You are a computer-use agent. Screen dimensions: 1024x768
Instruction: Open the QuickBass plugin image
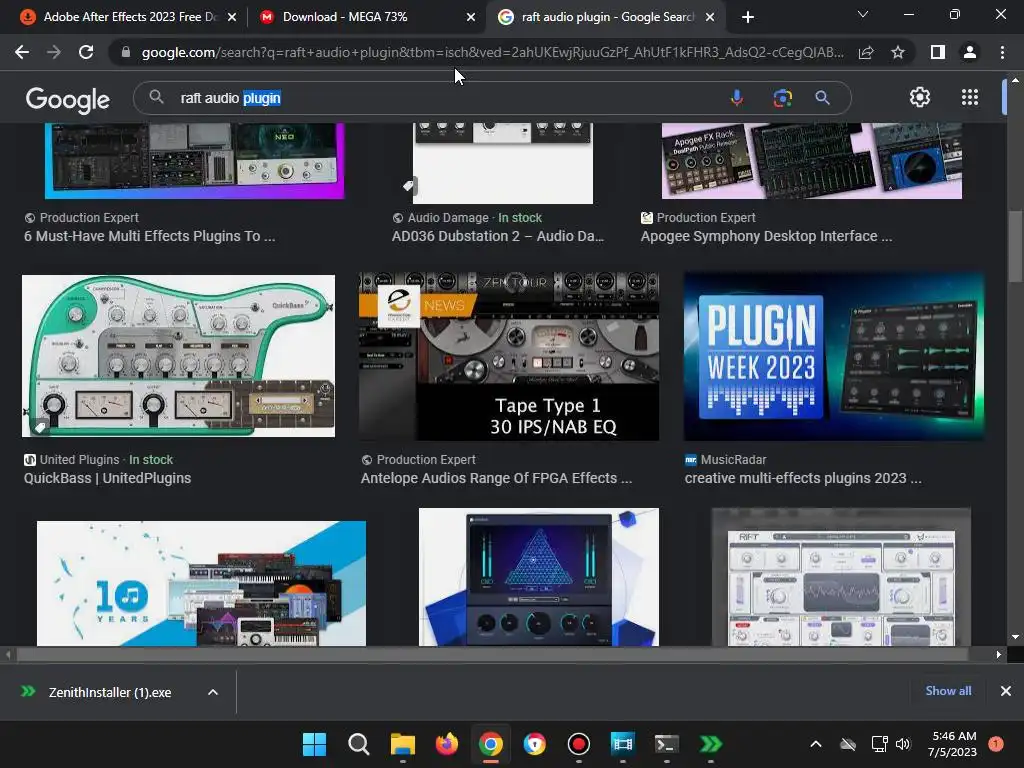click(178, 356)
